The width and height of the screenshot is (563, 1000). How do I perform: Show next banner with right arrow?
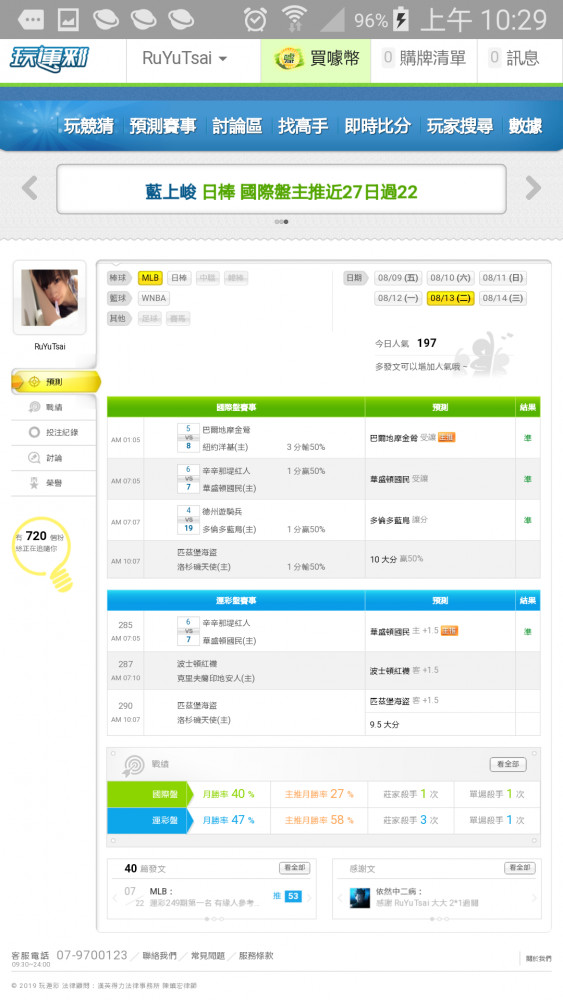pos(533,188)
